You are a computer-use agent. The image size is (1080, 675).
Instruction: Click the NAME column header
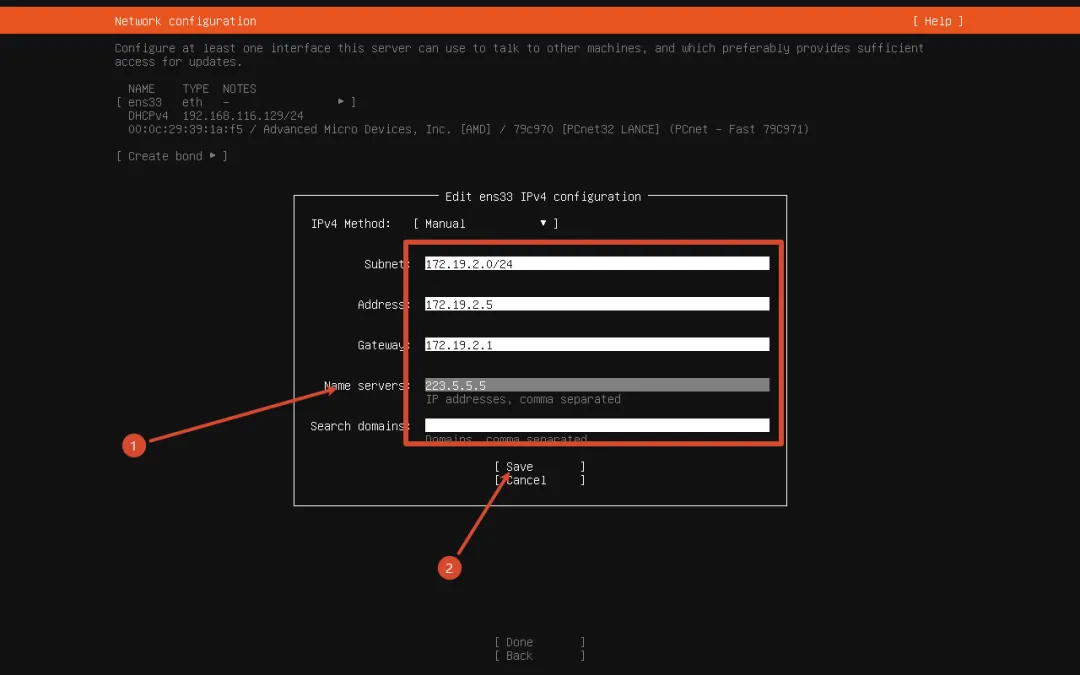click(141, 89)
